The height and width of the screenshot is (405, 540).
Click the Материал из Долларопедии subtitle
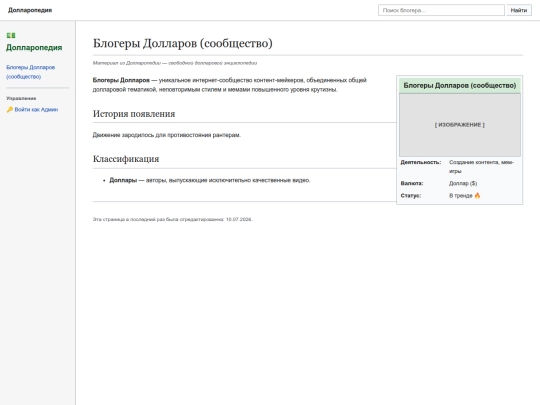click(175, 63)
